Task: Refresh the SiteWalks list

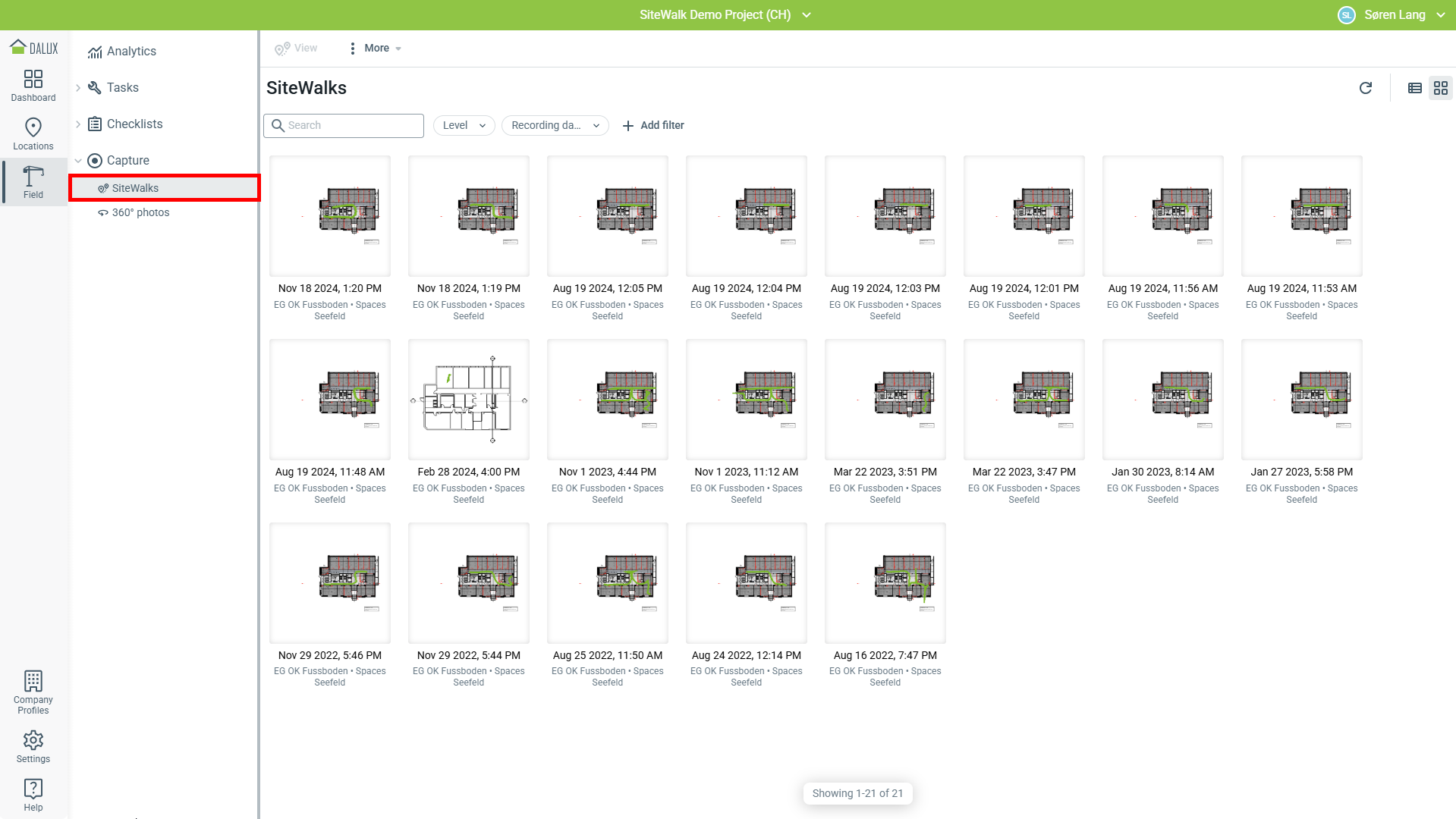Action: [1366, 88]
